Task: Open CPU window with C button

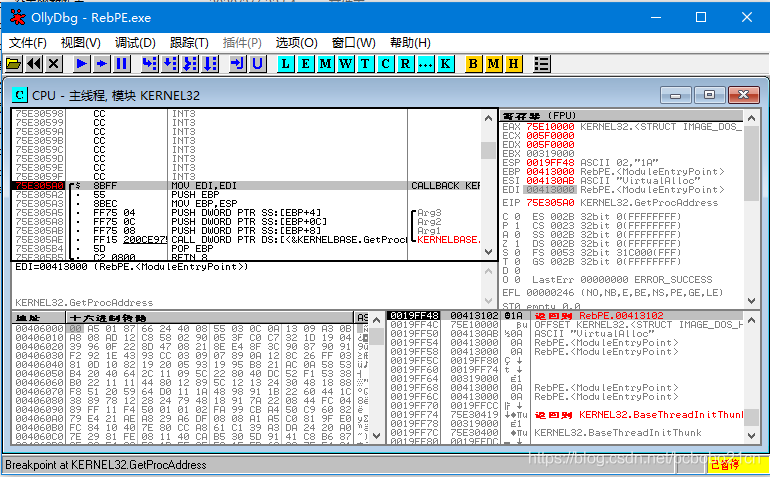Action: 385,63
